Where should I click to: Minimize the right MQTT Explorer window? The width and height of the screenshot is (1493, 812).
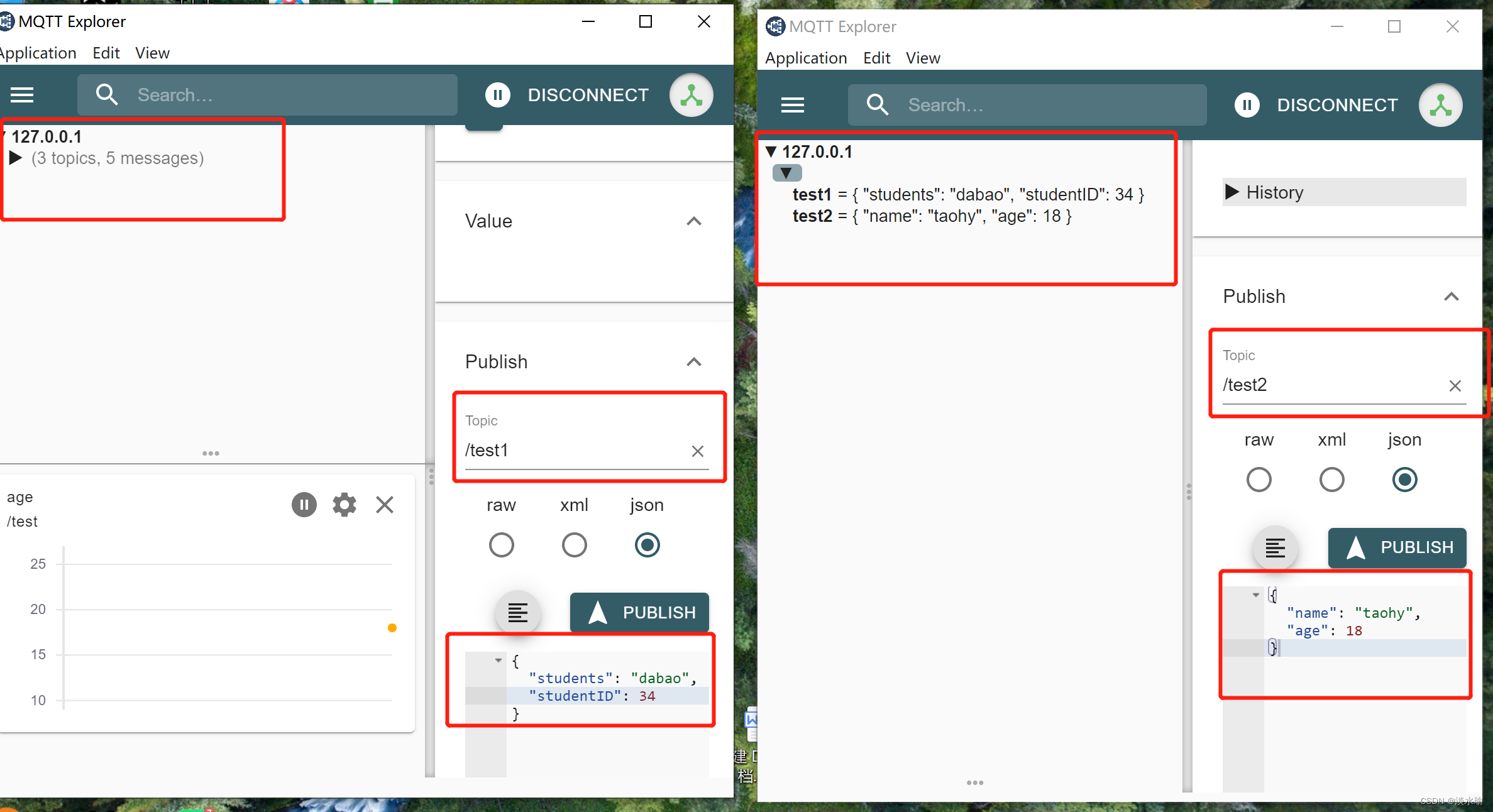pyautogui.click(x=1337, y=26)
